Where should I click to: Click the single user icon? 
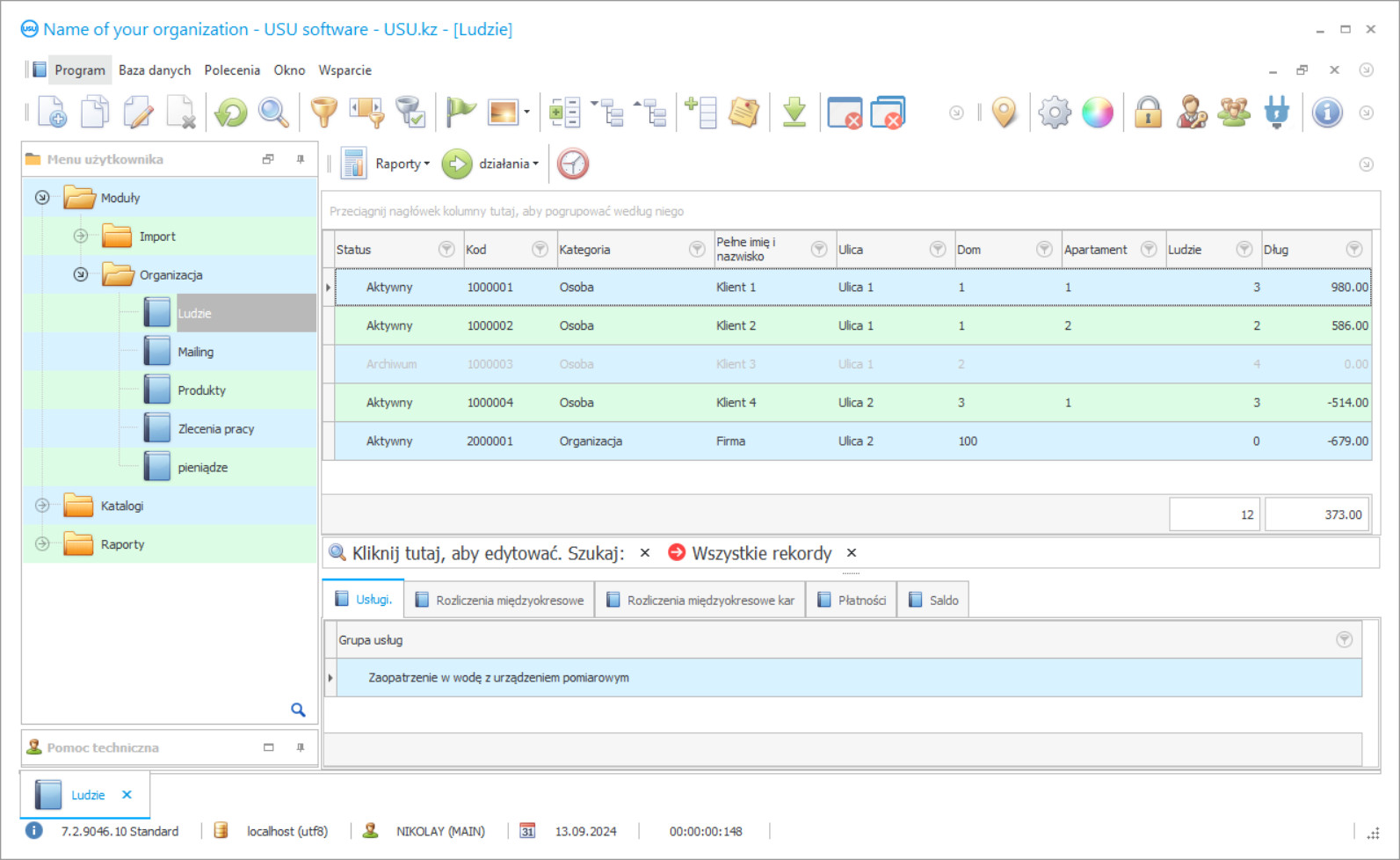[x=1192, y=113]
